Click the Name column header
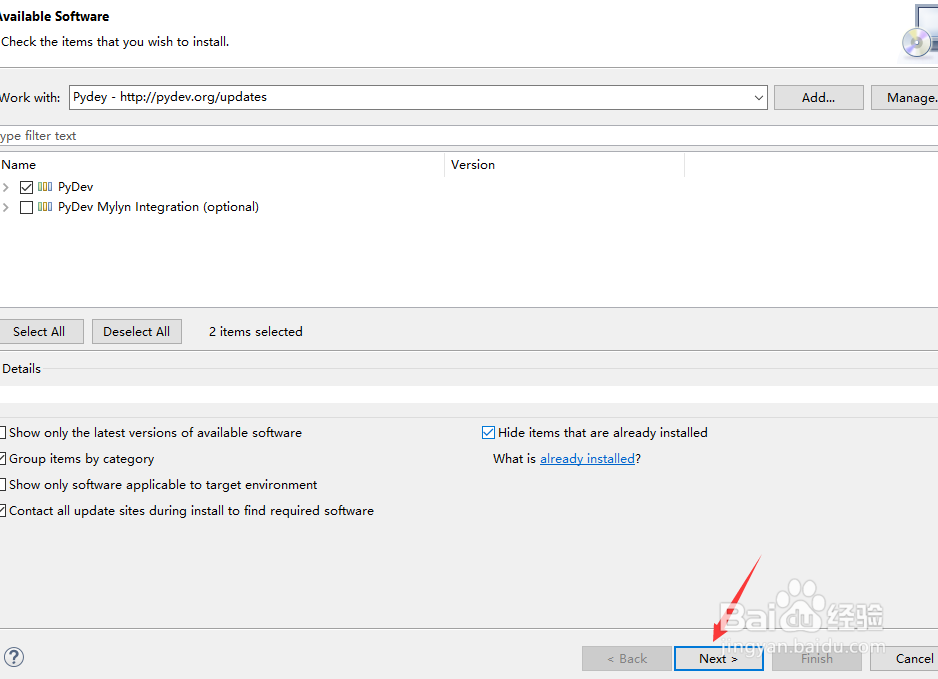The height and width of the screenshot is (679, 938). pos(221,165)
